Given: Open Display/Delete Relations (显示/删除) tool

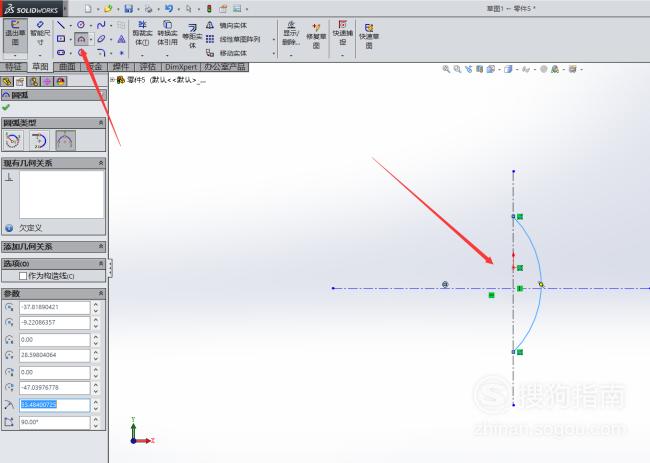Looking at the screenshot, I should [x=291, y=33].
